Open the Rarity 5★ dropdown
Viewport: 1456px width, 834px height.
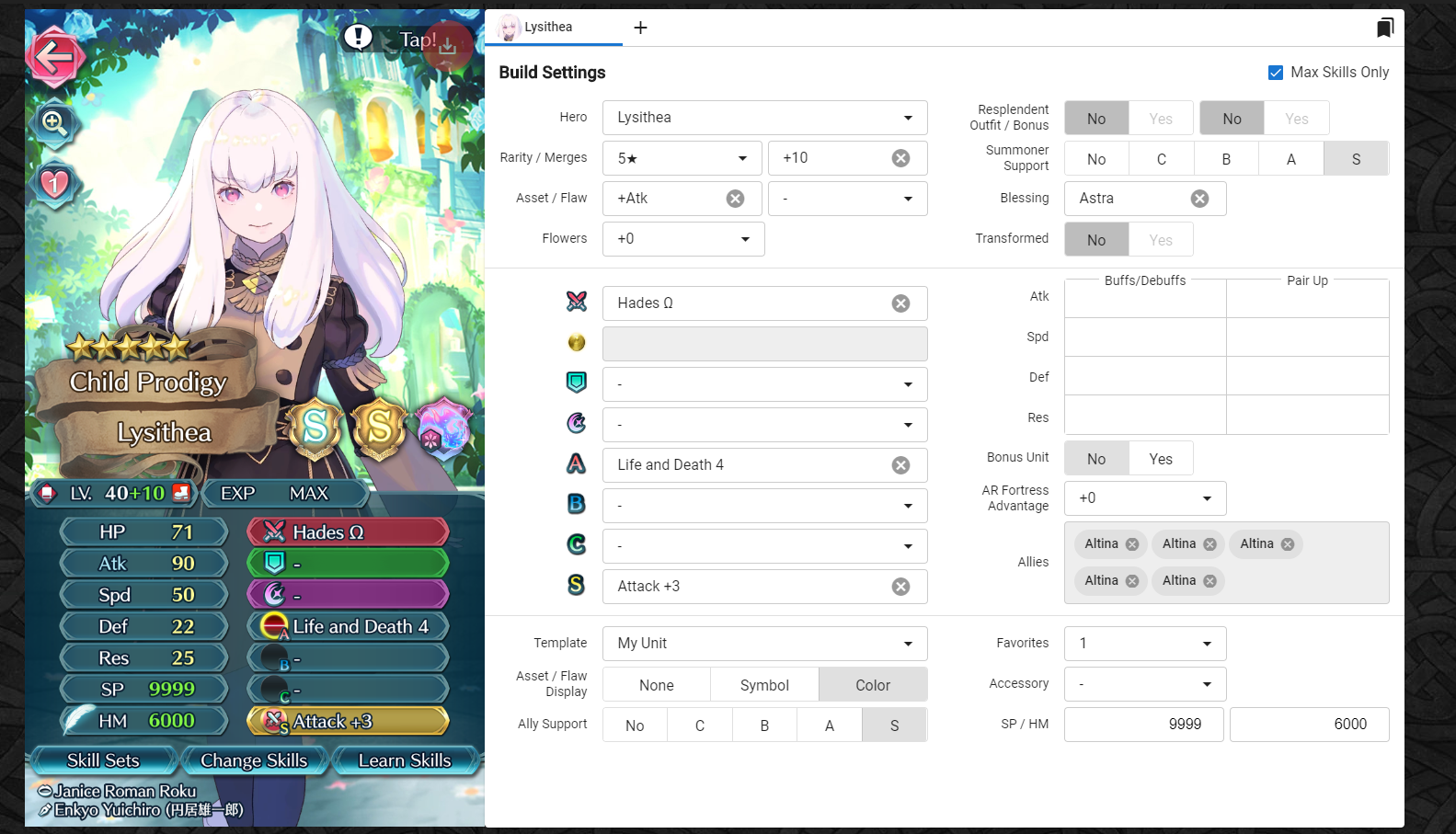(682, 158)
